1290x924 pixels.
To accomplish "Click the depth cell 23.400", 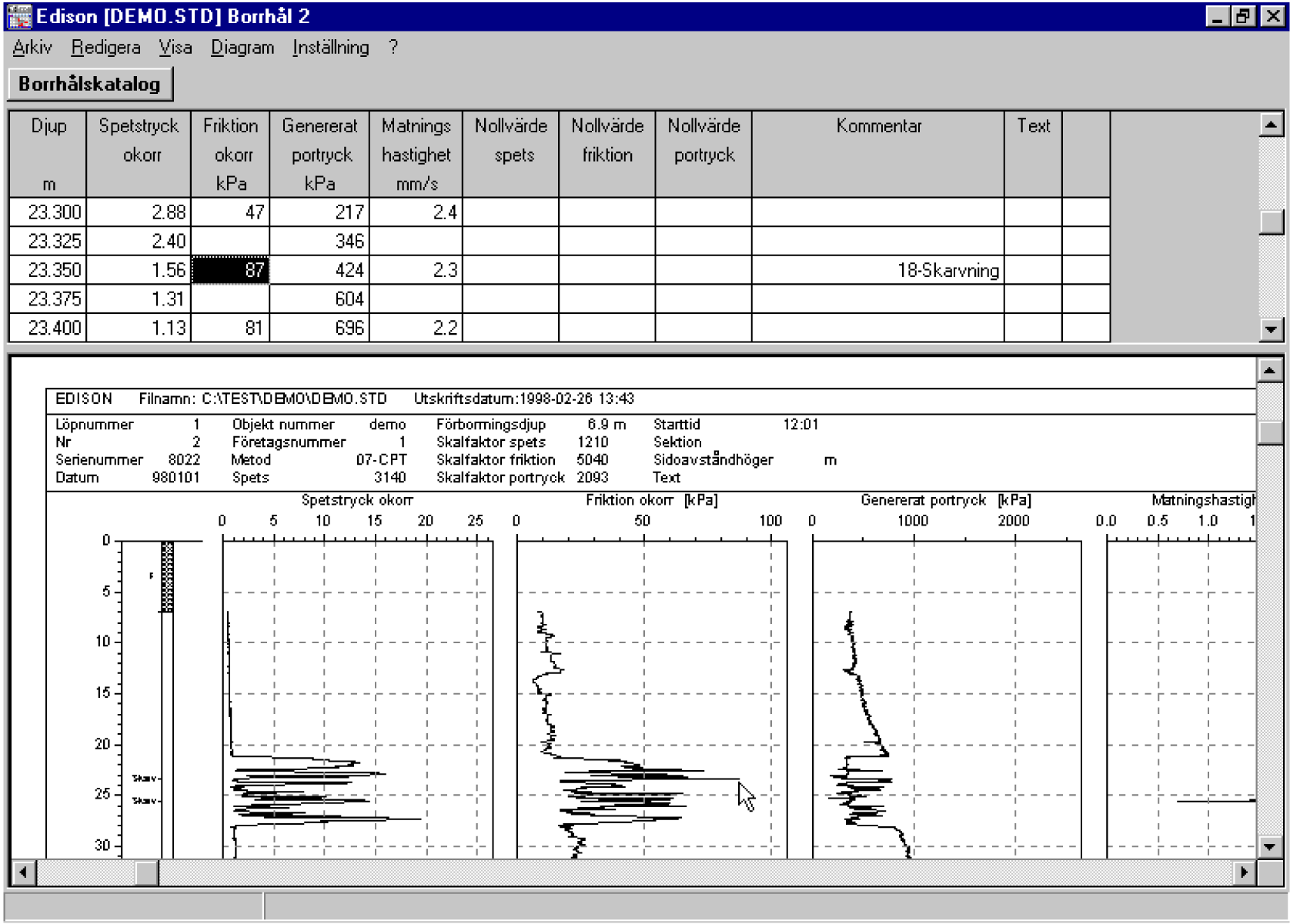I will point(48,328).
